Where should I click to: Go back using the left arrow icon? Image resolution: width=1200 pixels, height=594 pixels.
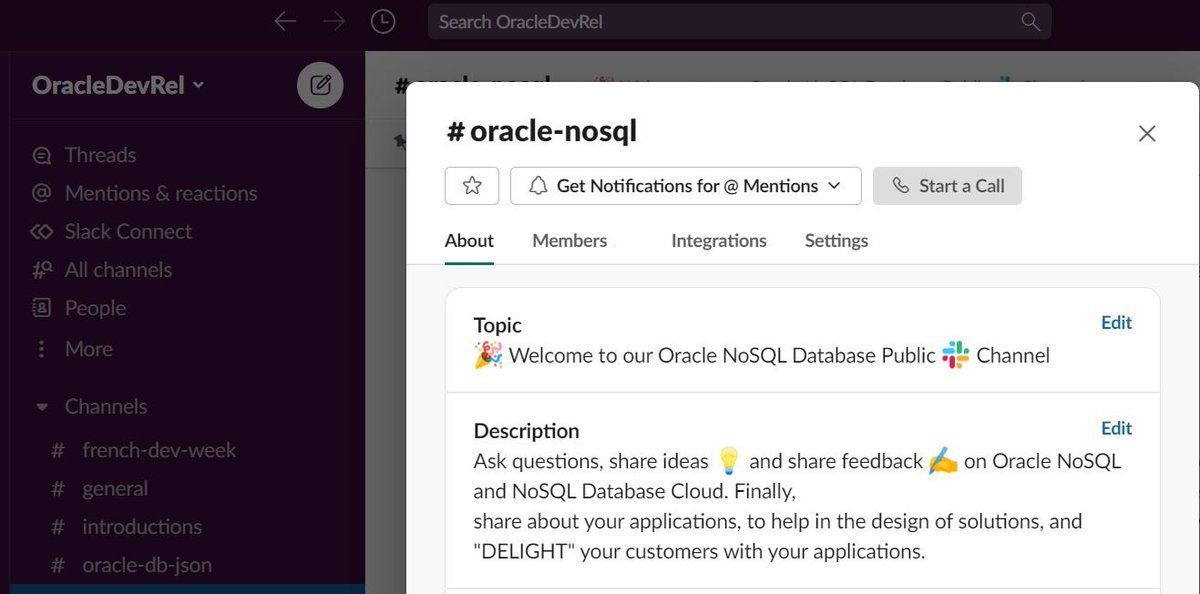pyautogui.click(x=285, y=22)
